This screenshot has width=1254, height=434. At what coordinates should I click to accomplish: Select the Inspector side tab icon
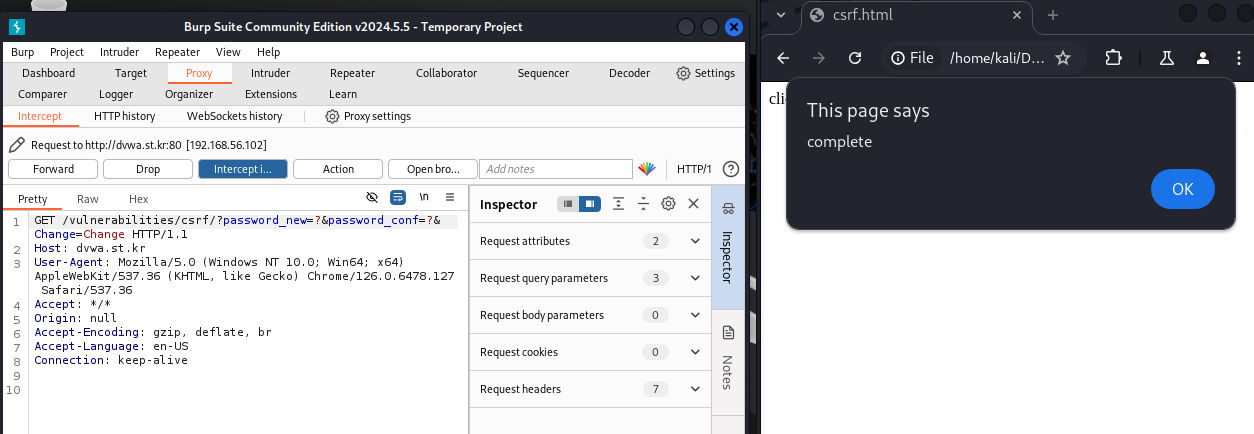(728, 209)
